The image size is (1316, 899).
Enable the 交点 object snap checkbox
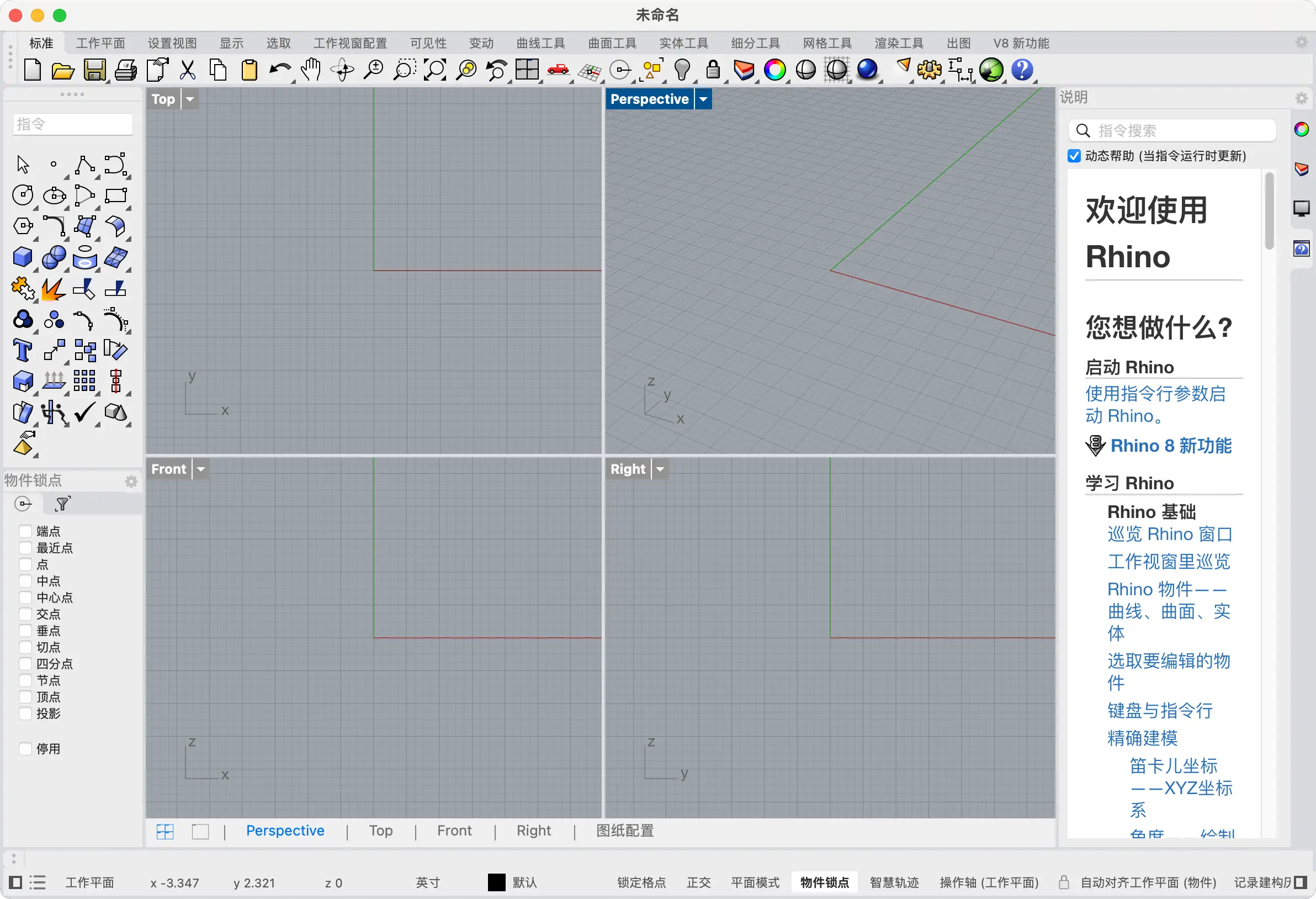(x=25, y=614)
